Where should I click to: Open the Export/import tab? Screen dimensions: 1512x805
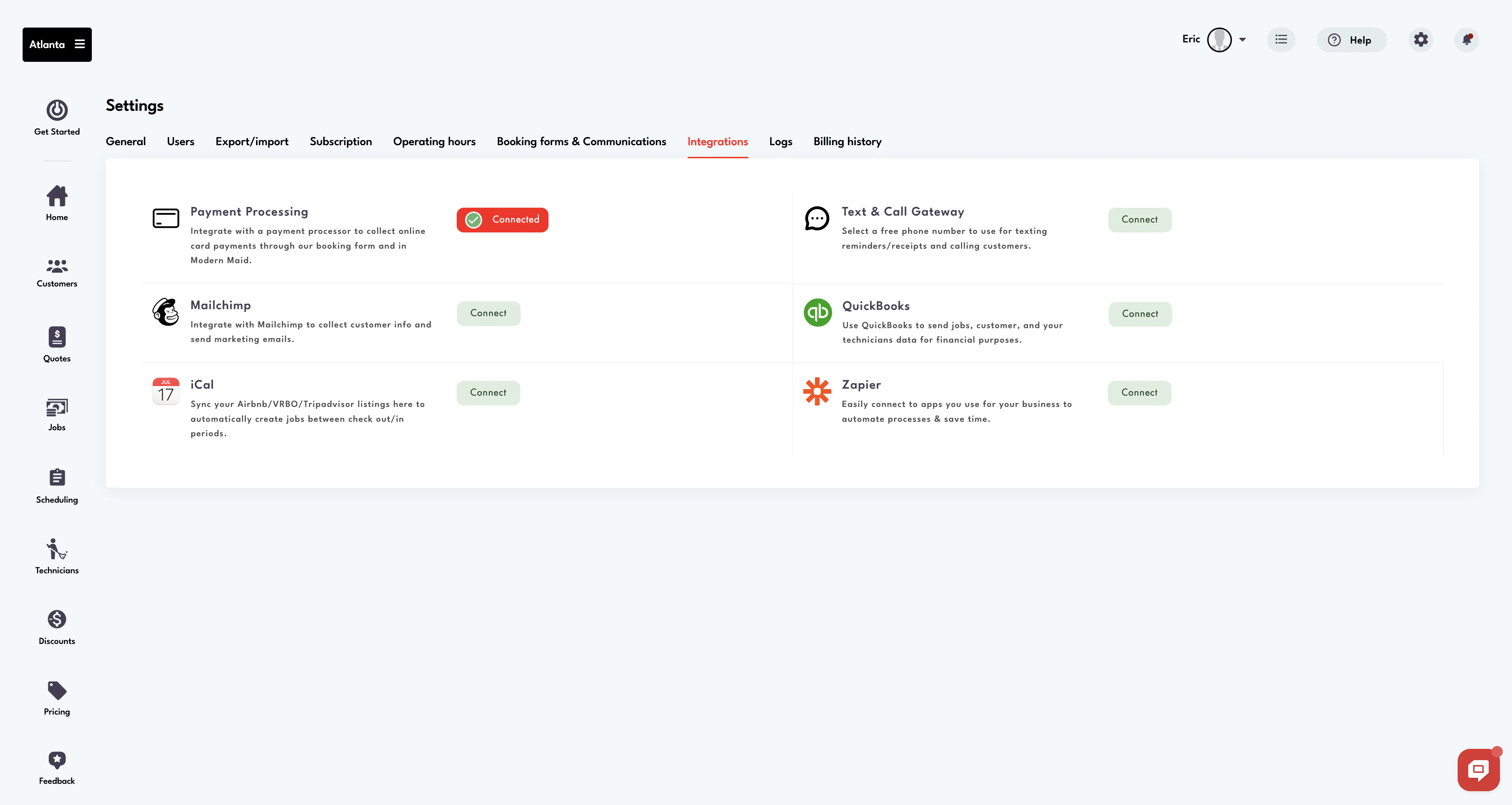point(252,142)
